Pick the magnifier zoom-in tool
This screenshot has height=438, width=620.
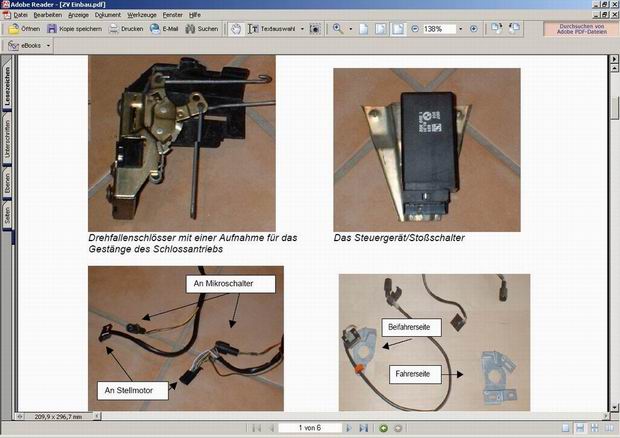338,29
